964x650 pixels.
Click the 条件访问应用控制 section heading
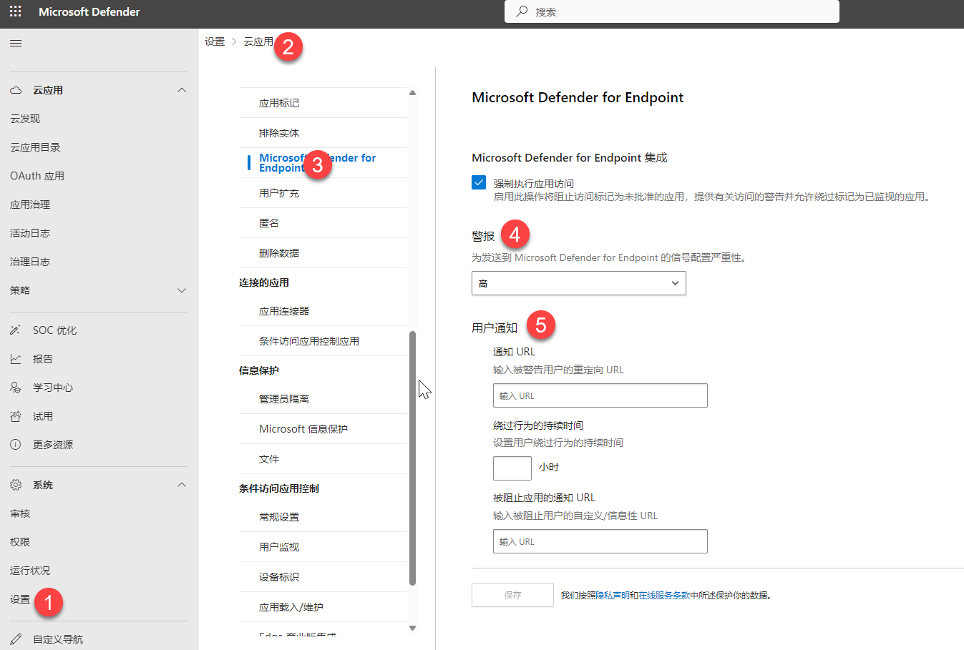pos(279,489)
